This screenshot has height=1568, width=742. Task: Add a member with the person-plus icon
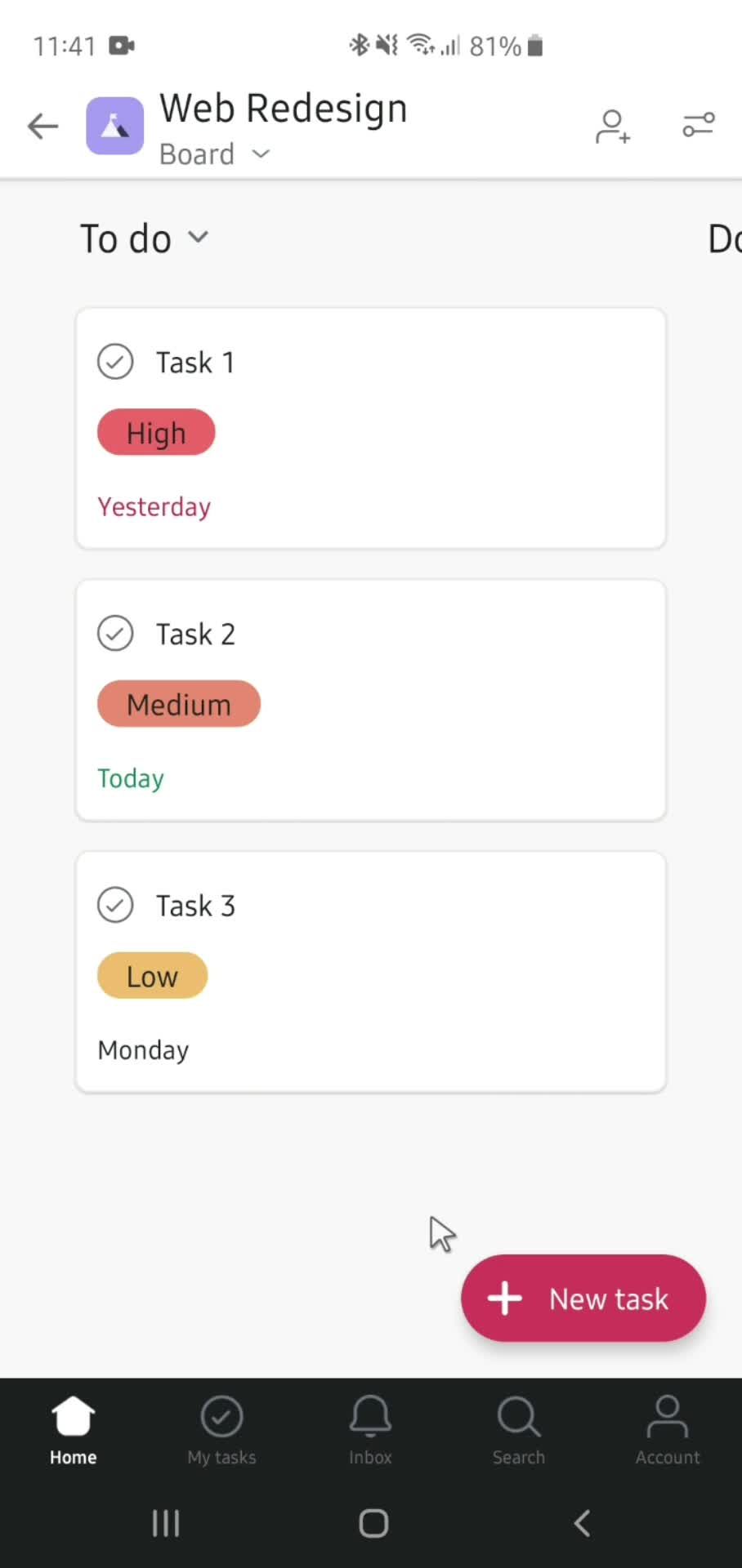tap(612, 127)
